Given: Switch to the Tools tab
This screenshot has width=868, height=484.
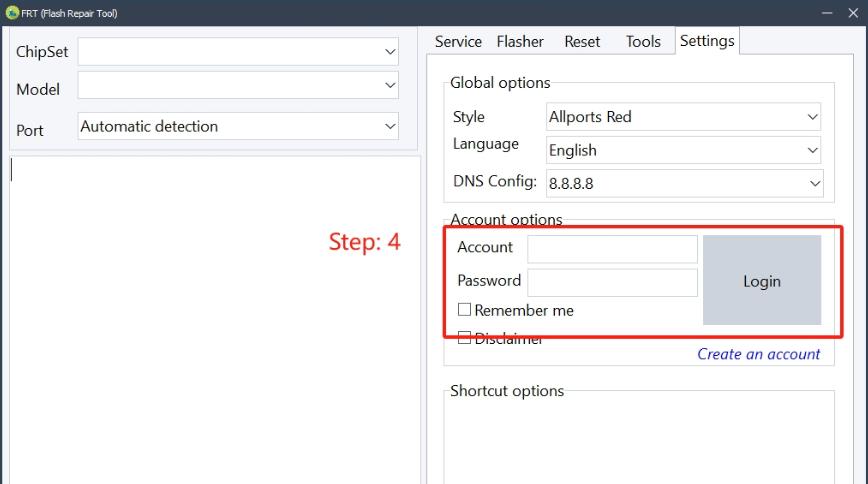Looking at the screenshot, I should tap(643, 42).
